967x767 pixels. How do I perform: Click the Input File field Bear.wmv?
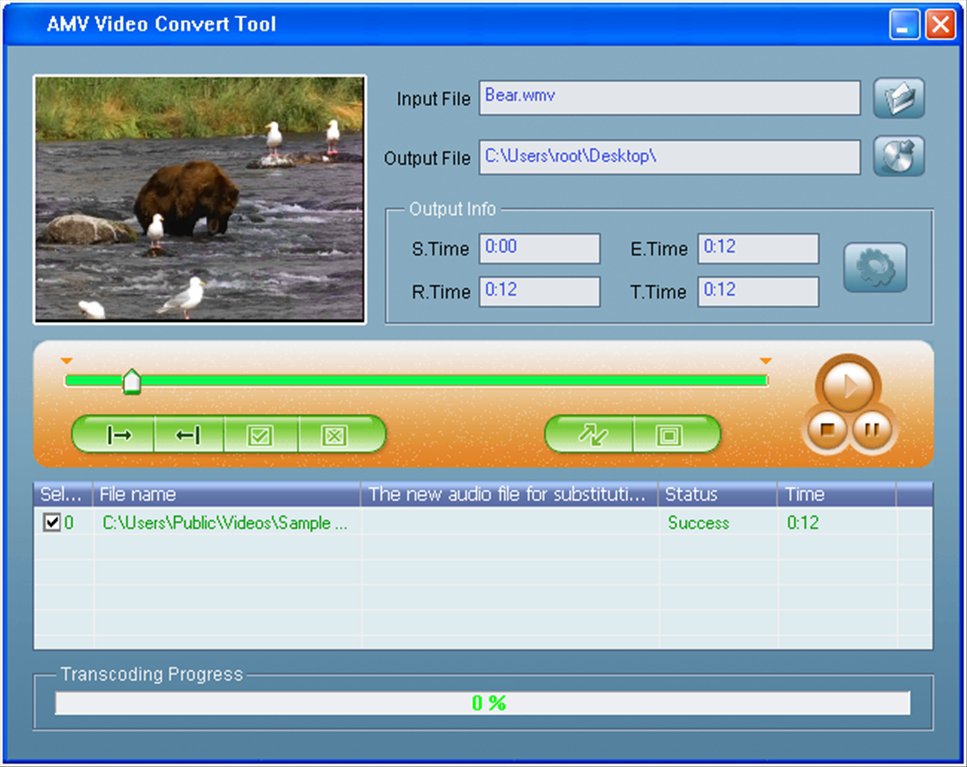670,97
